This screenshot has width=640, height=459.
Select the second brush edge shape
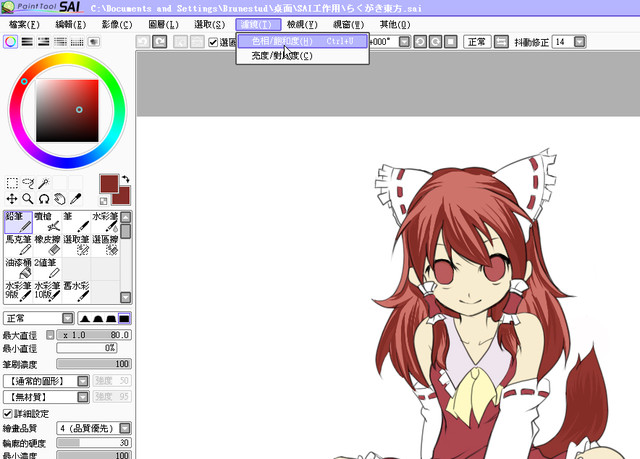point(98,318)
